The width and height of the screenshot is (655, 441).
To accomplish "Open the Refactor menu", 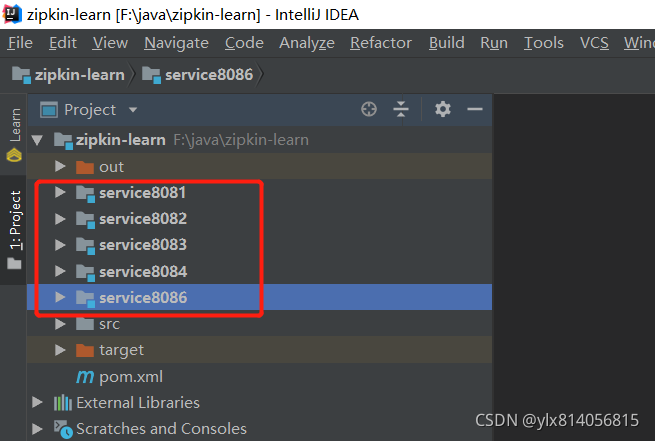I will tap(381, 43).
